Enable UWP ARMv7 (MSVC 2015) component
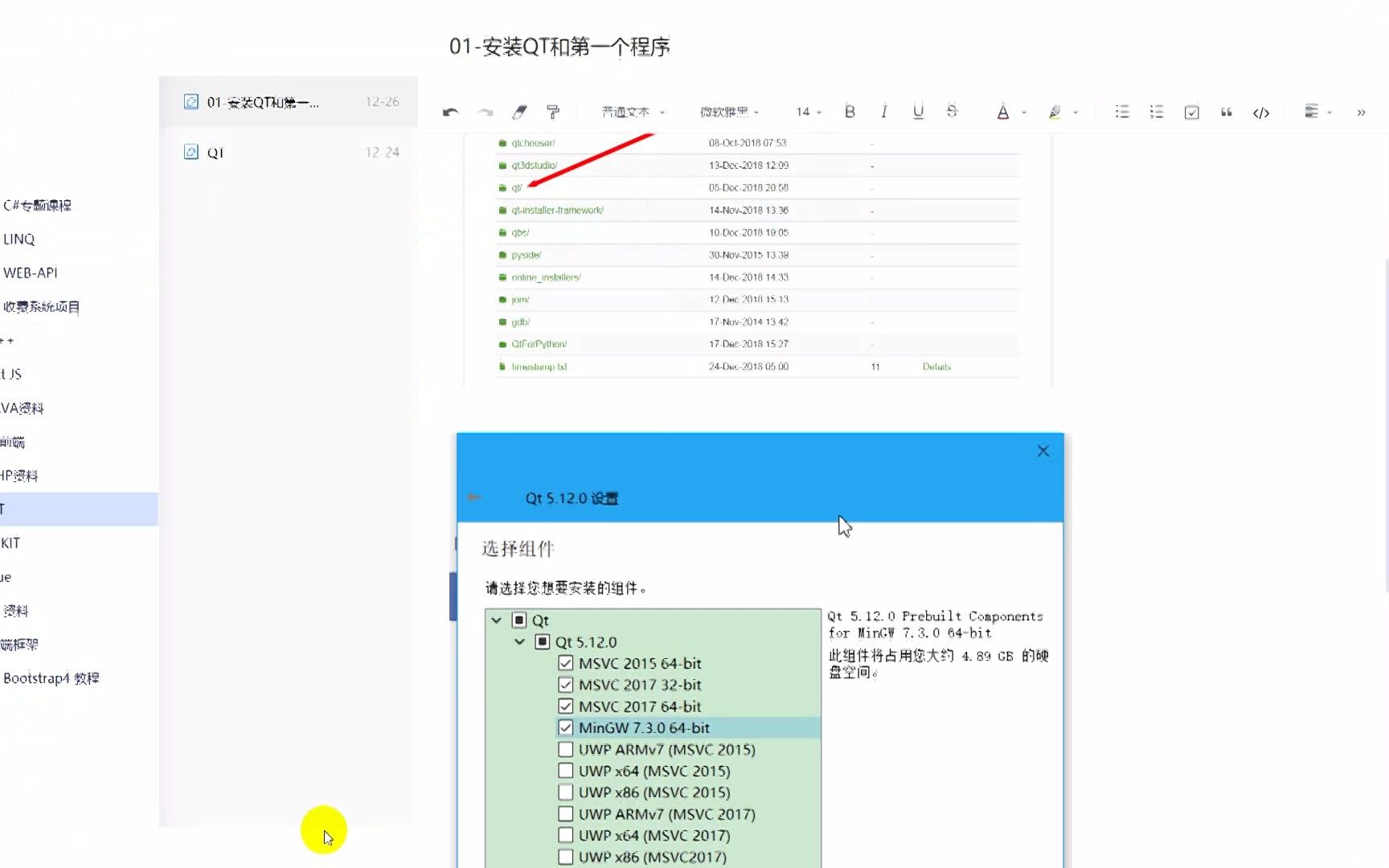Screen dimensions: 1389x868 point(566,749)
